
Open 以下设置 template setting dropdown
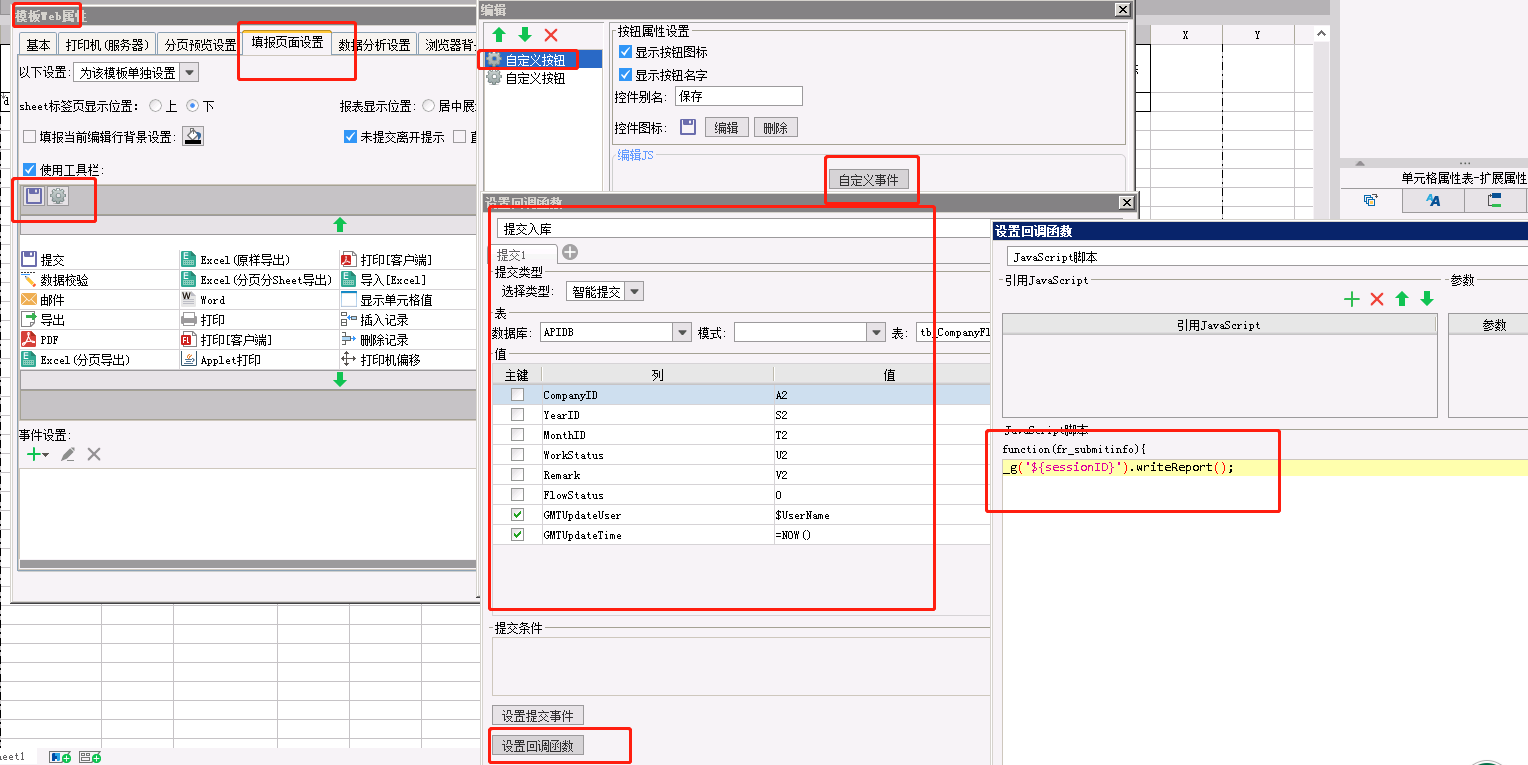[x=189, y=72]
